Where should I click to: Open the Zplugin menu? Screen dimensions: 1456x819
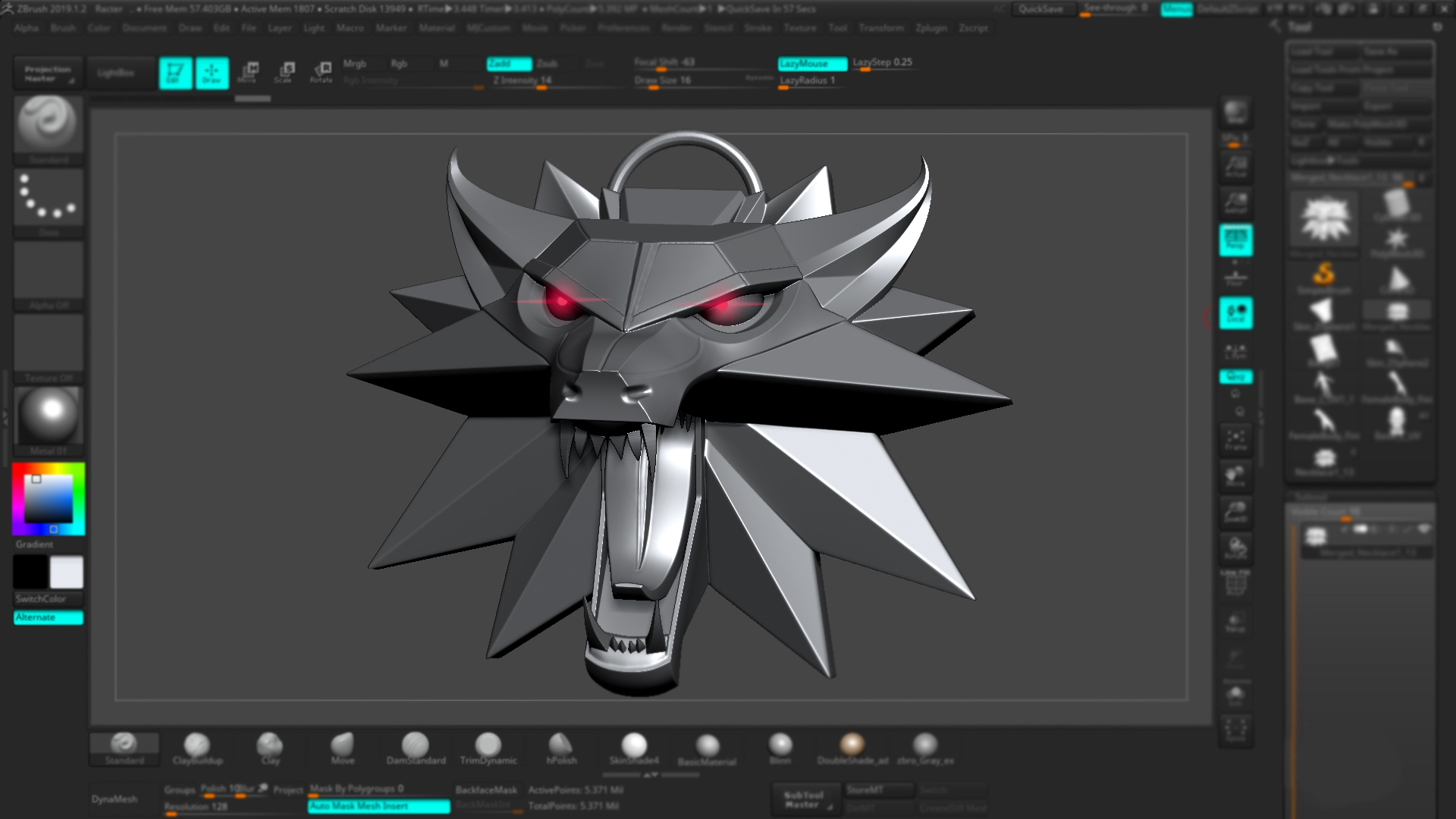[x=930, y=28]
